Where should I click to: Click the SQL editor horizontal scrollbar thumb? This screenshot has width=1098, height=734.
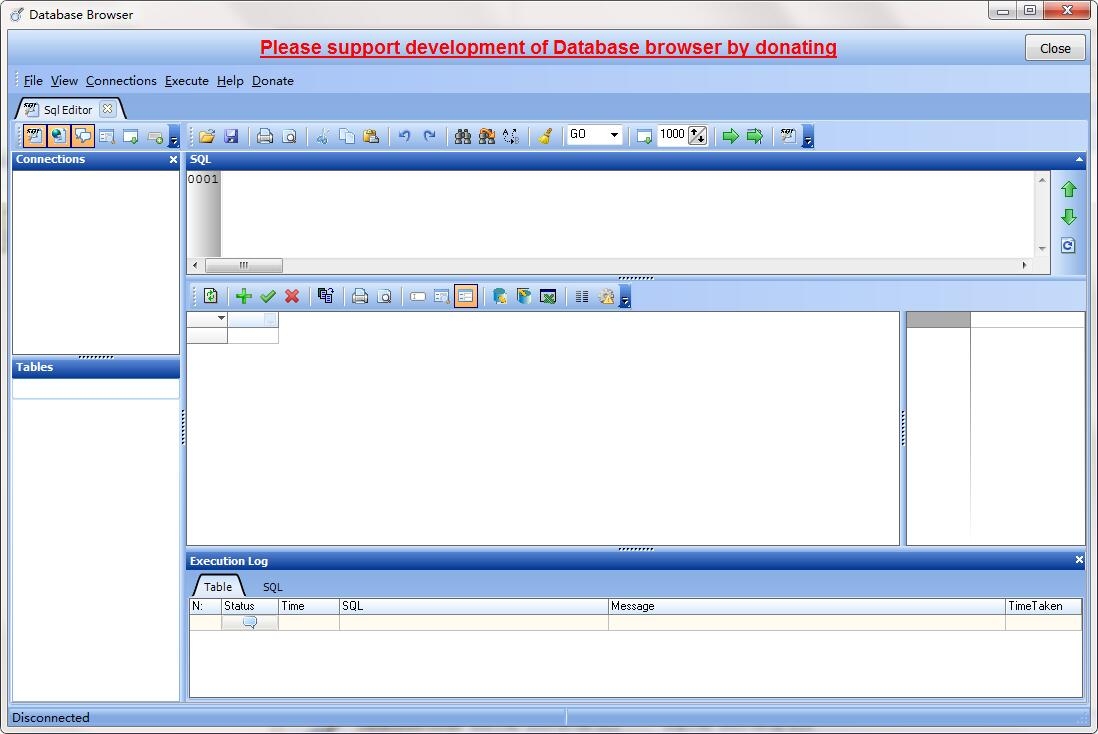[244, 265]
